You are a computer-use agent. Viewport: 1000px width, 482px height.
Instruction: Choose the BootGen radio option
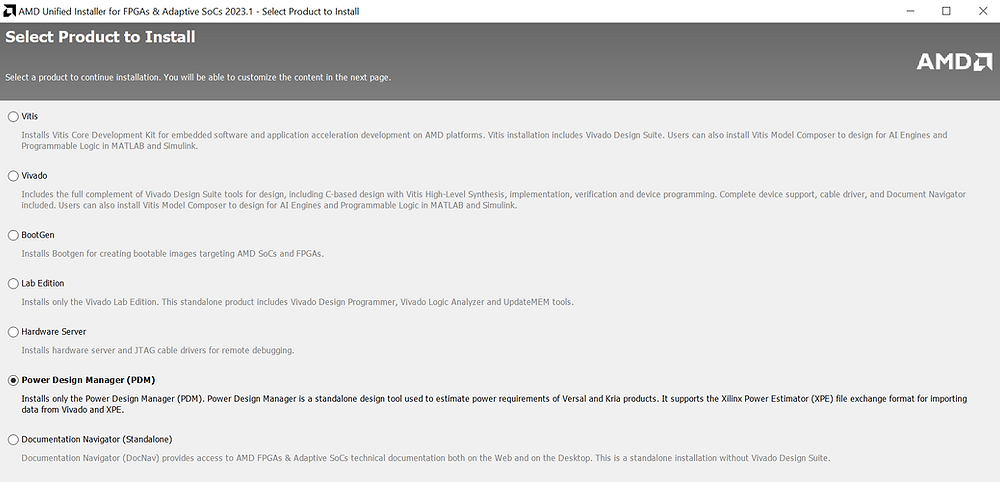(x=13, y=235)
